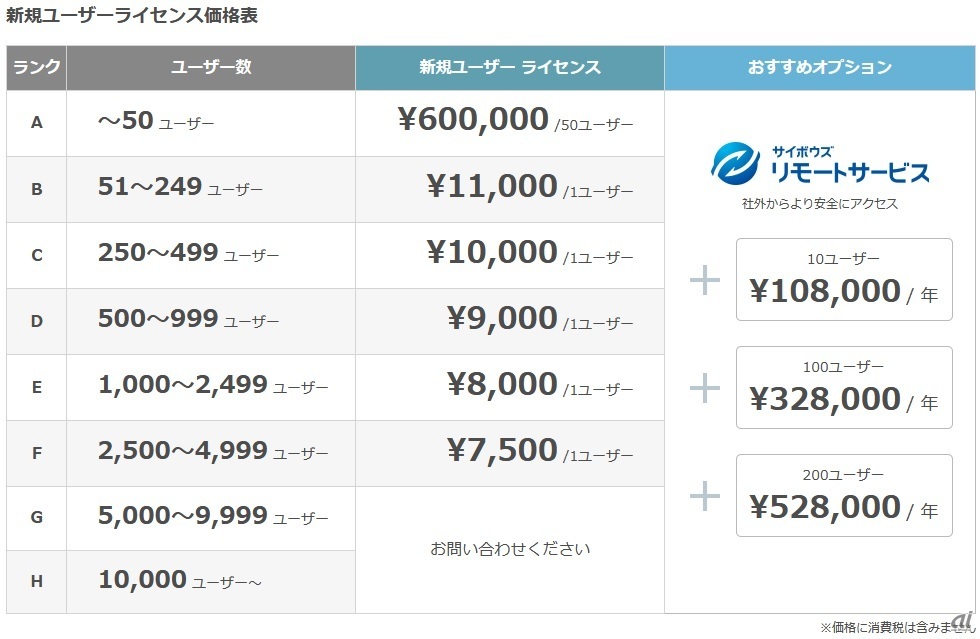Screen dimensions: 980x639
Task: Click the ユーザー数 column header
Action: pyautogui.click(x=211, y=68)
